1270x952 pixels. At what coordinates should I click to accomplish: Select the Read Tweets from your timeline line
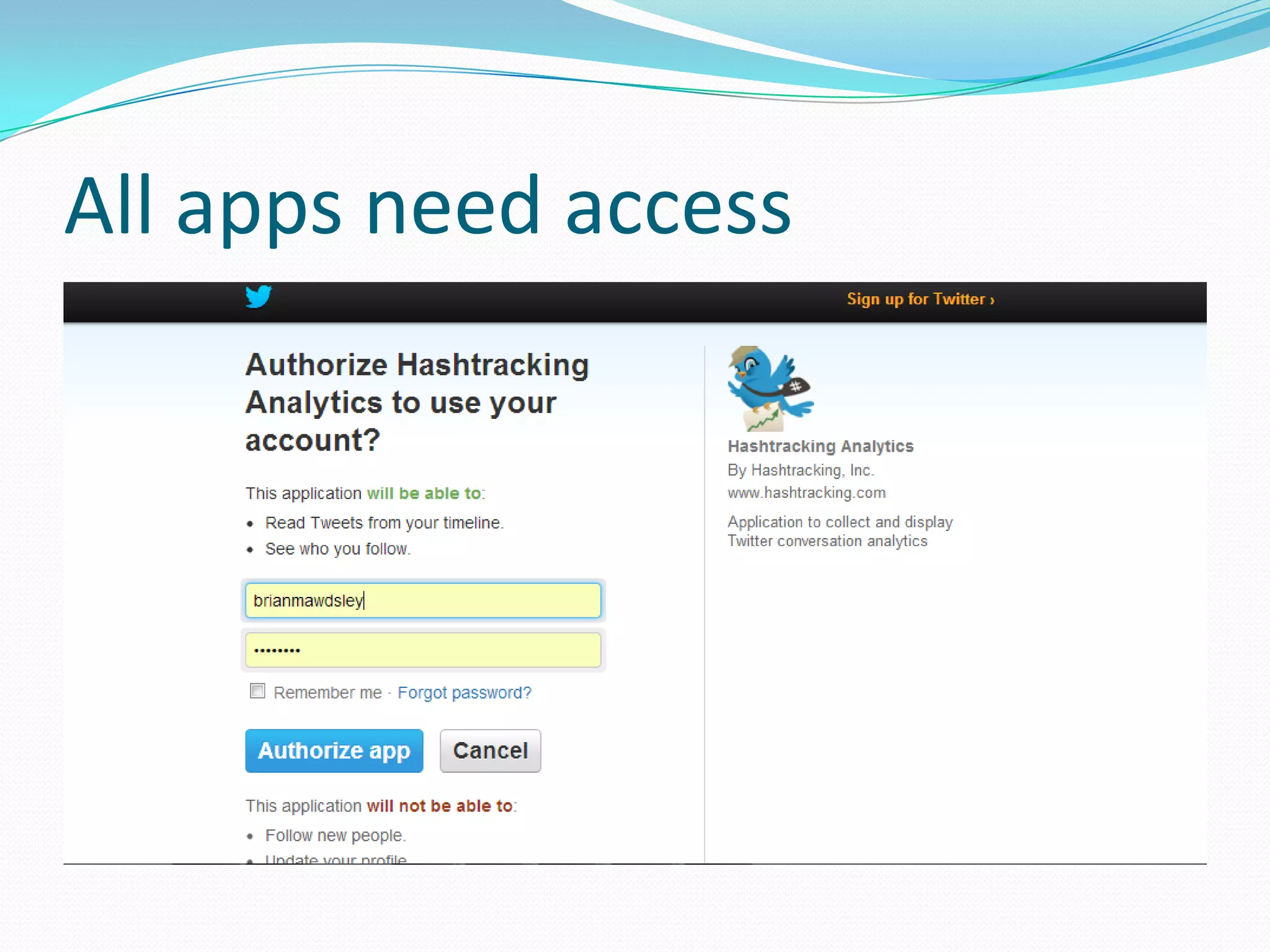384,523
